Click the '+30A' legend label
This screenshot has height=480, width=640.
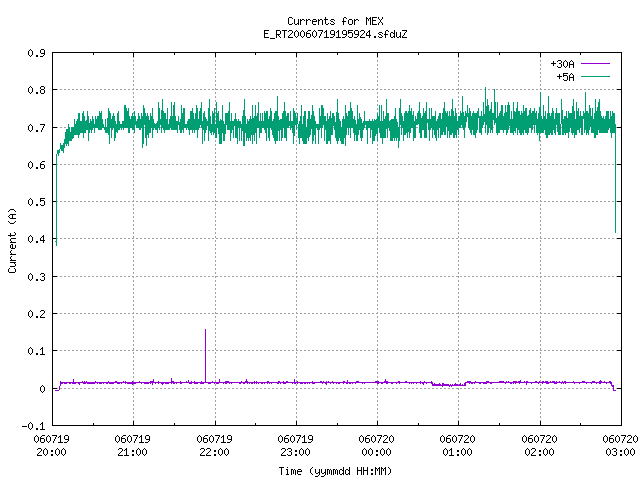coord(562,64)
